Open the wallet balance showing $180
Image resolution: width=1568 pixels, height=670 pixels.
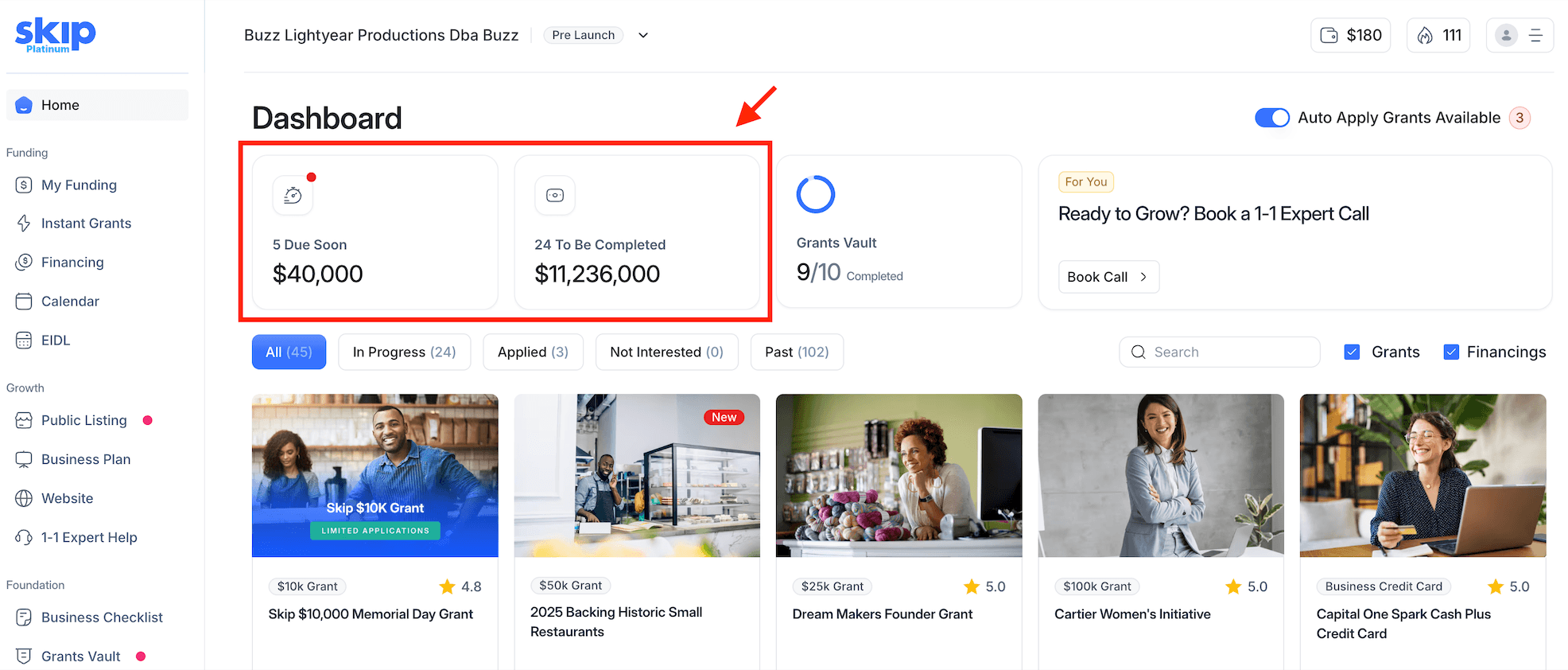(1350, 35)
